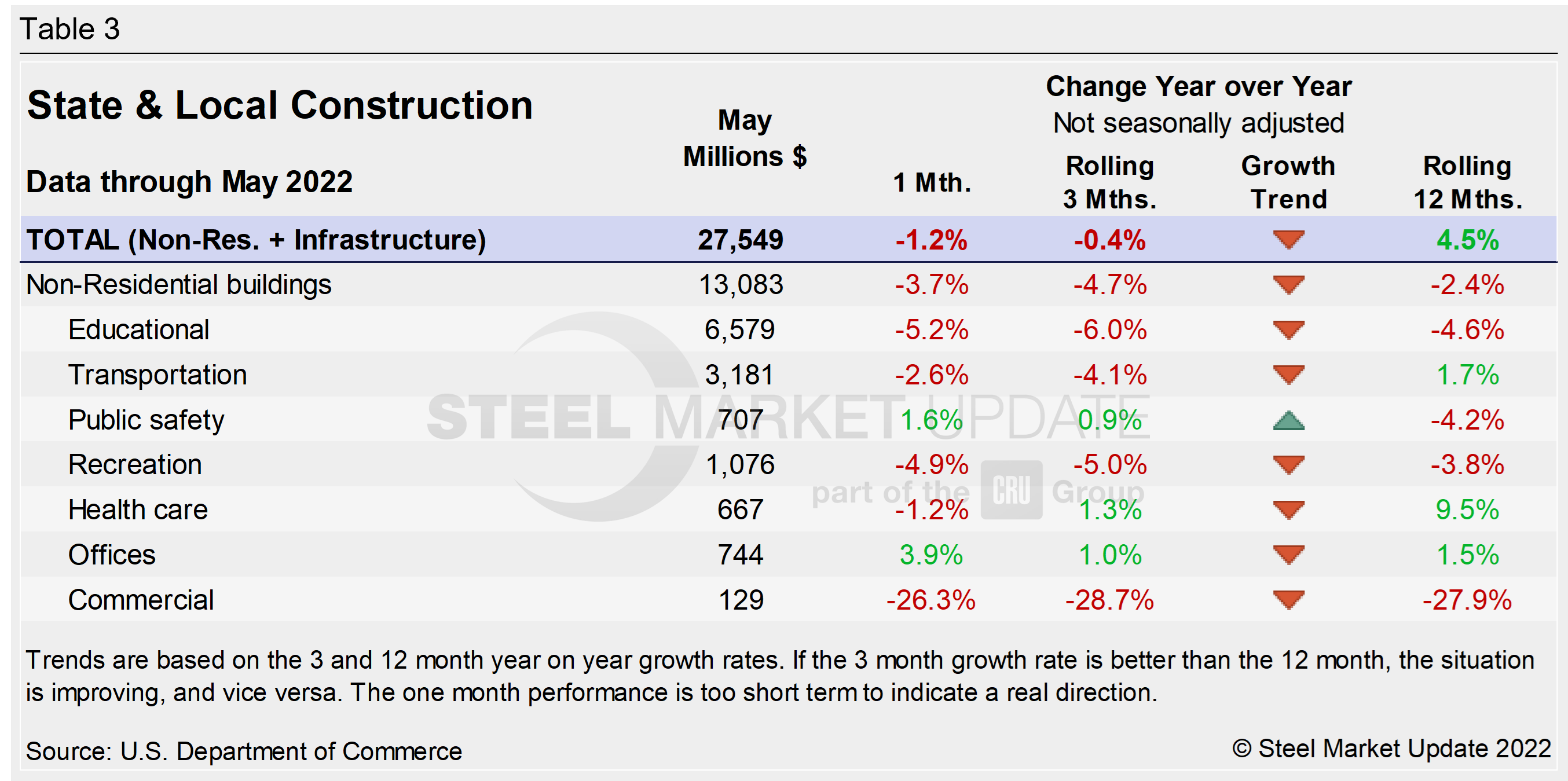The image size is (1568, 781).
Task: Click the Commercial row down trend arrow
Action: [1288, 600]
